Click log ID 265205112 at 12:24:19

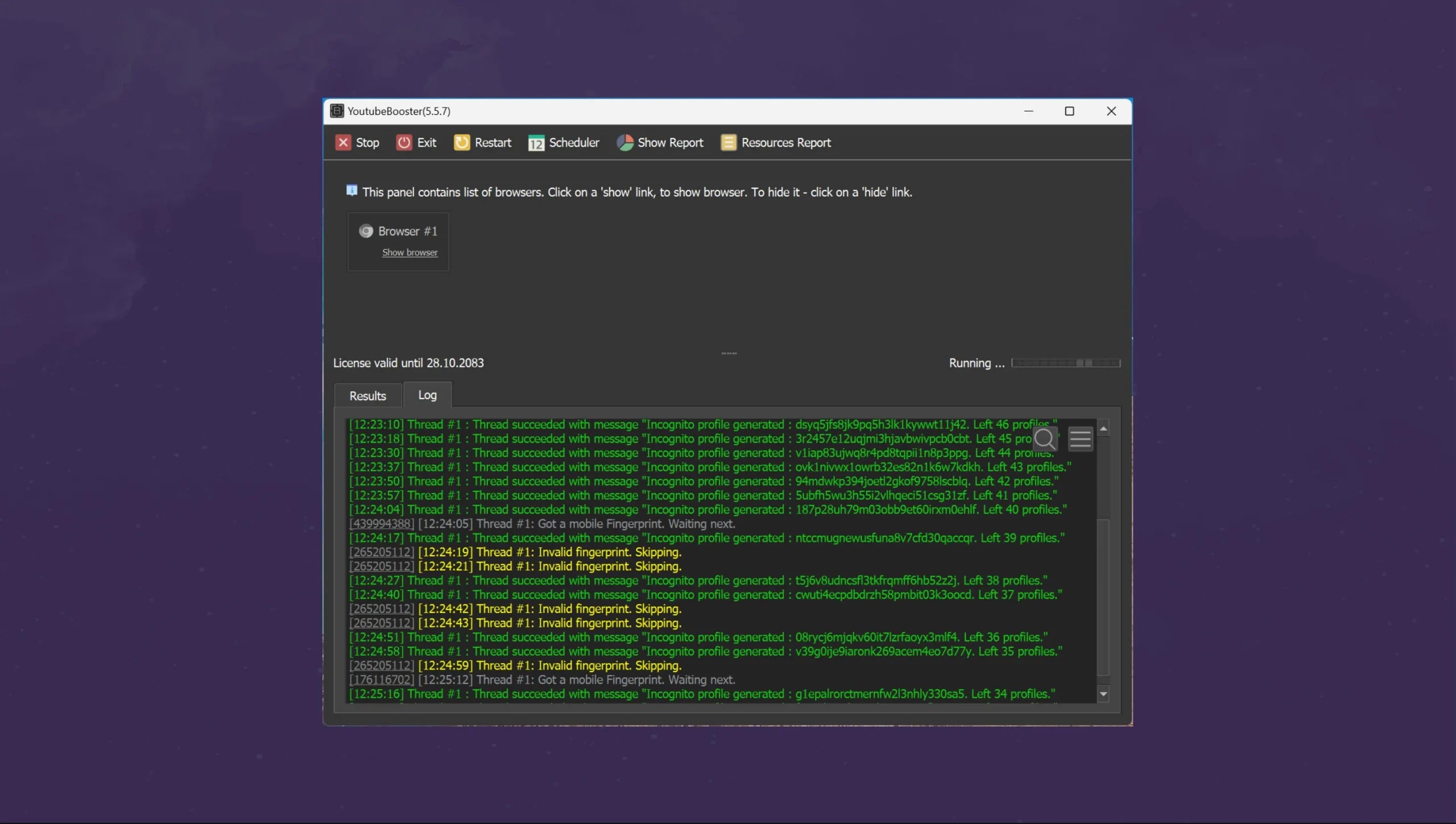point(382,552)
